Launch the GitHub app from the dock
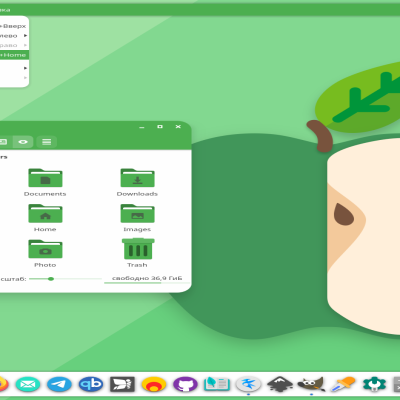 pyautogui.click(x=185, y=385)
